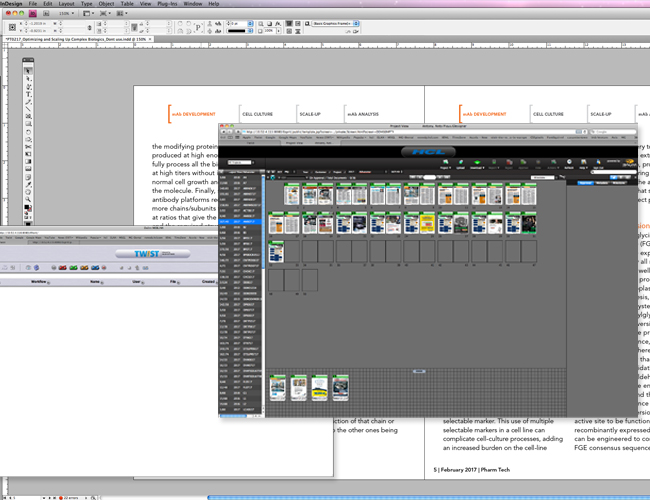The height and width of the screenshot is (500, 650).
Task: Open the Project dropdown in HCL toolbar
Action: 445,164
